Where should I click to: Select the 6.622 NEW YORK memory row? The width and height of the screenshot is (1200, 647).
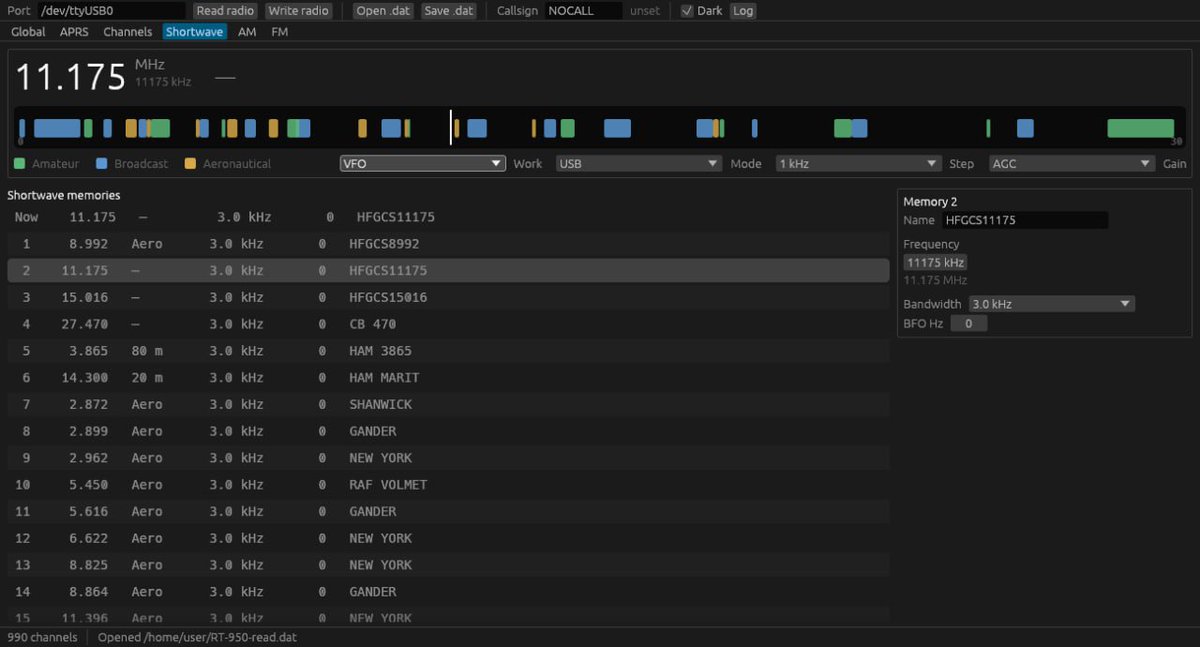coord(448,538)
